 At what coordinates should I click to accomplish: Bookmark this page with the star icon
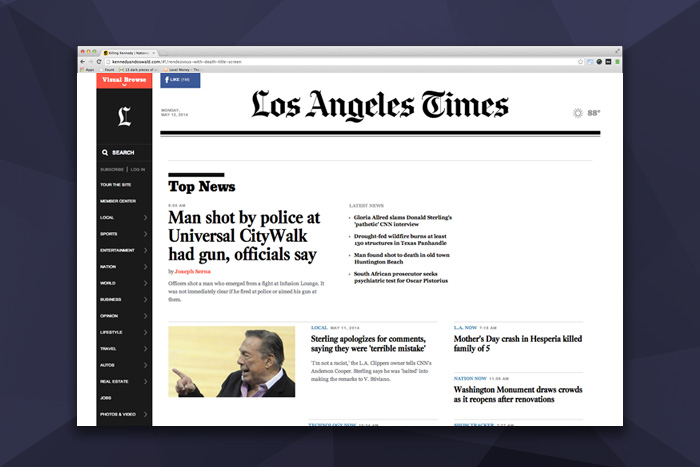580,62
